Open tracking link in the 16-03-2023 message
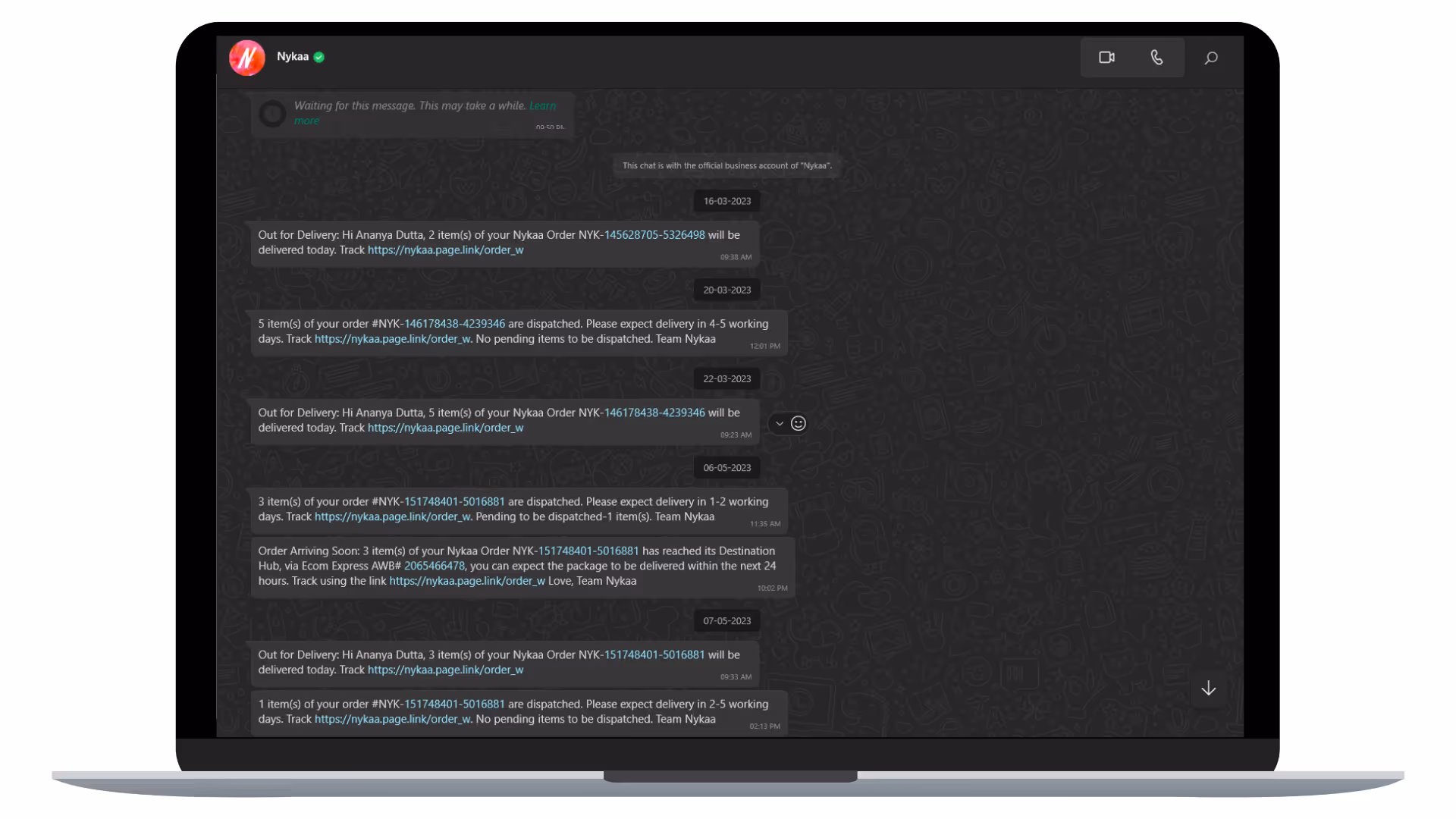The width and height of the screenshot is (1456, 819). (x=445, y=250)
